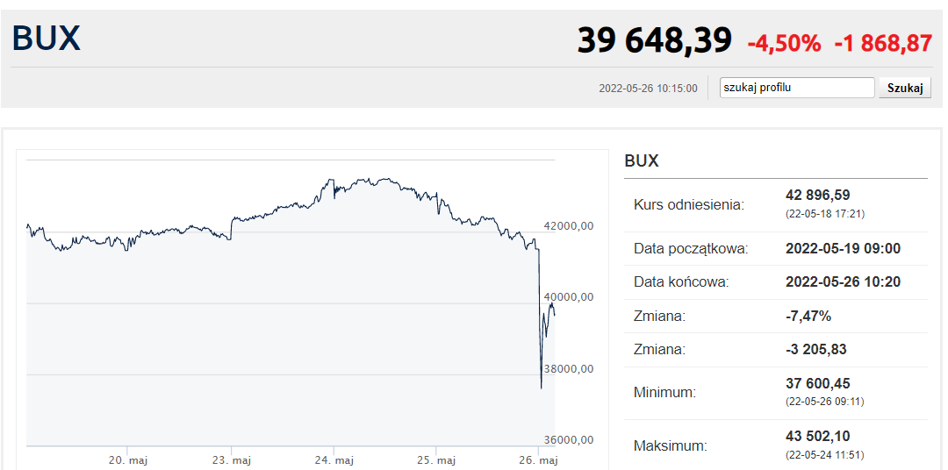
Task: Click the large BUX title heading
Action: point(46,38)
